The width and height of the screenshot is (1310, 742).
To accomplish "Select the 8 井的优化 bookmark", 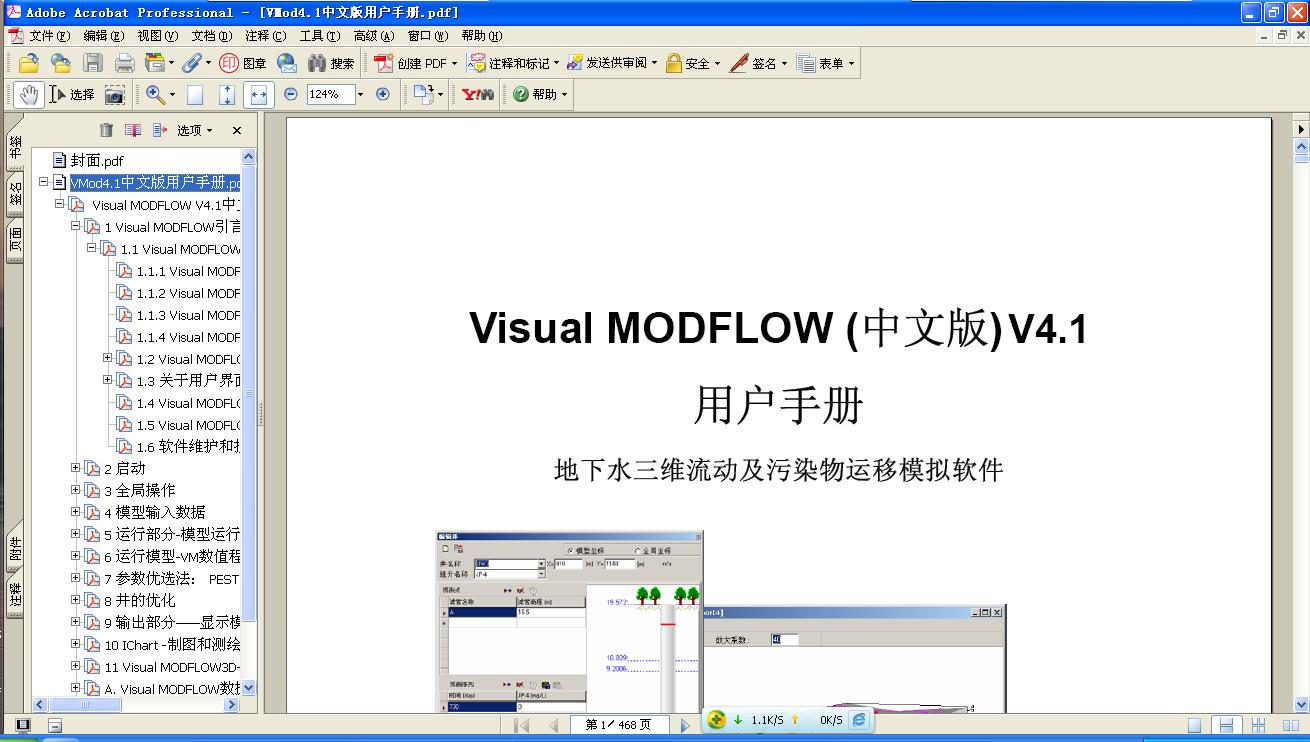I will pyautogui.click(x=139, y=600).
